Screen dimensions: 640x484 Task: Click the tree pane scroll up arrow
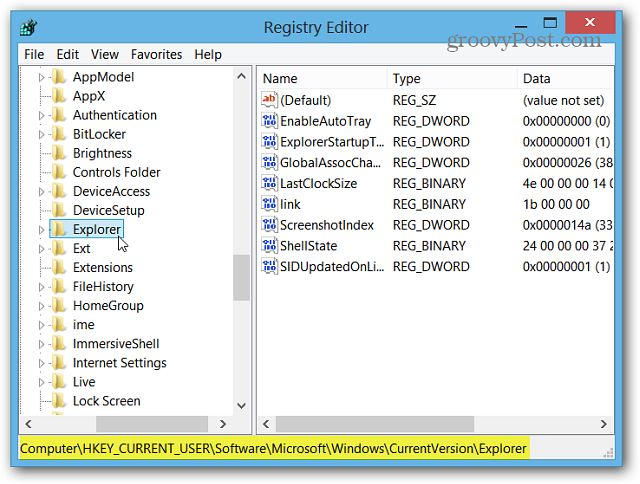tap(242, 76)
